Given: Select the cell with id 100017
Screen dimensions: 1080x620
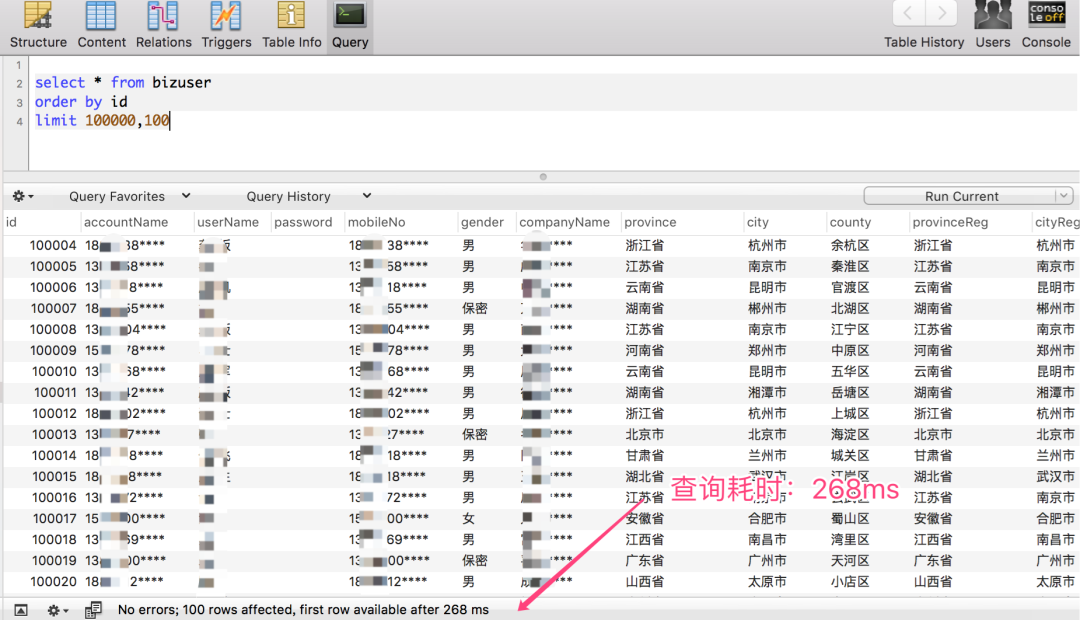Looking at the screenshot, I should pyautogui.click(x=54, y=519).
